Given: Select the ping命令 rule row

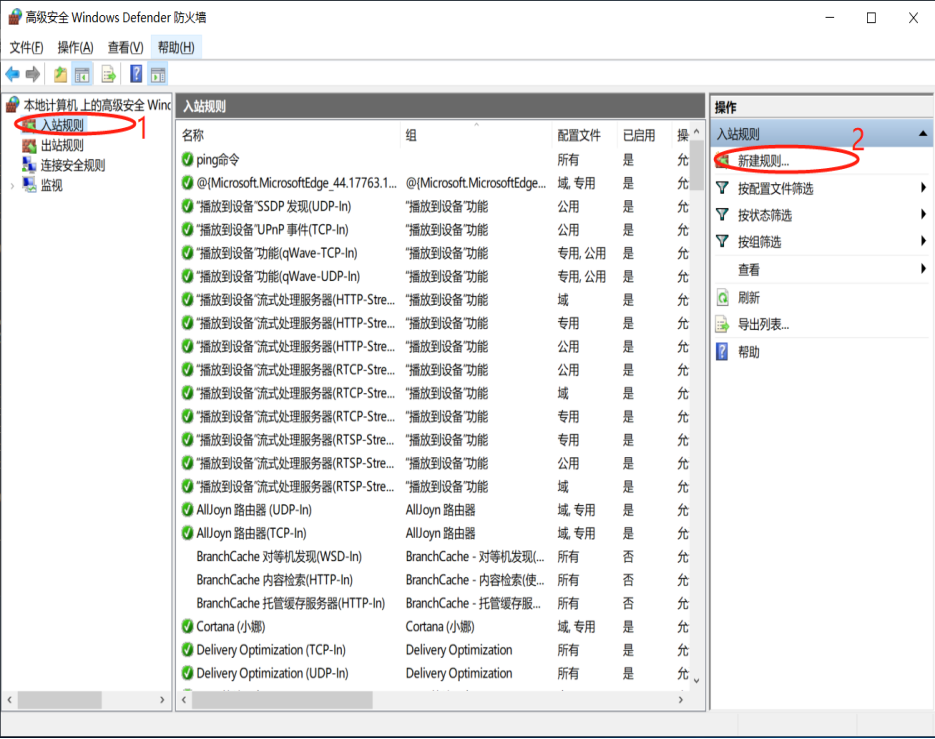Looking at the screenshot, I should [x=435, y=159].
